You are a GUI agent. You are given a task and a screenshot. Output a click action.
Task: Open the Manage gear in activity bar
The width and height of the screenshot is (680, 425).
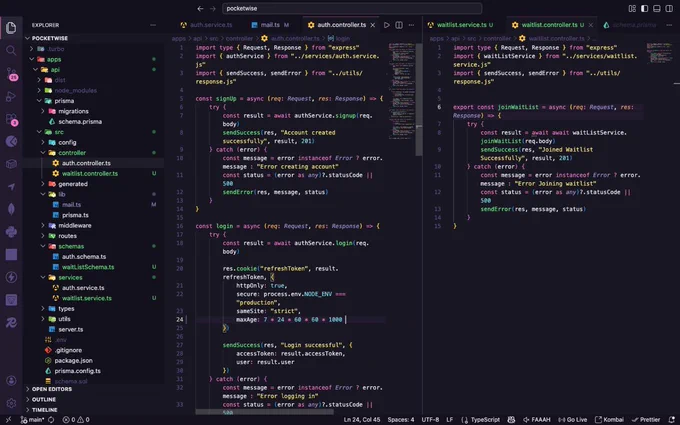tap(11, 403)
